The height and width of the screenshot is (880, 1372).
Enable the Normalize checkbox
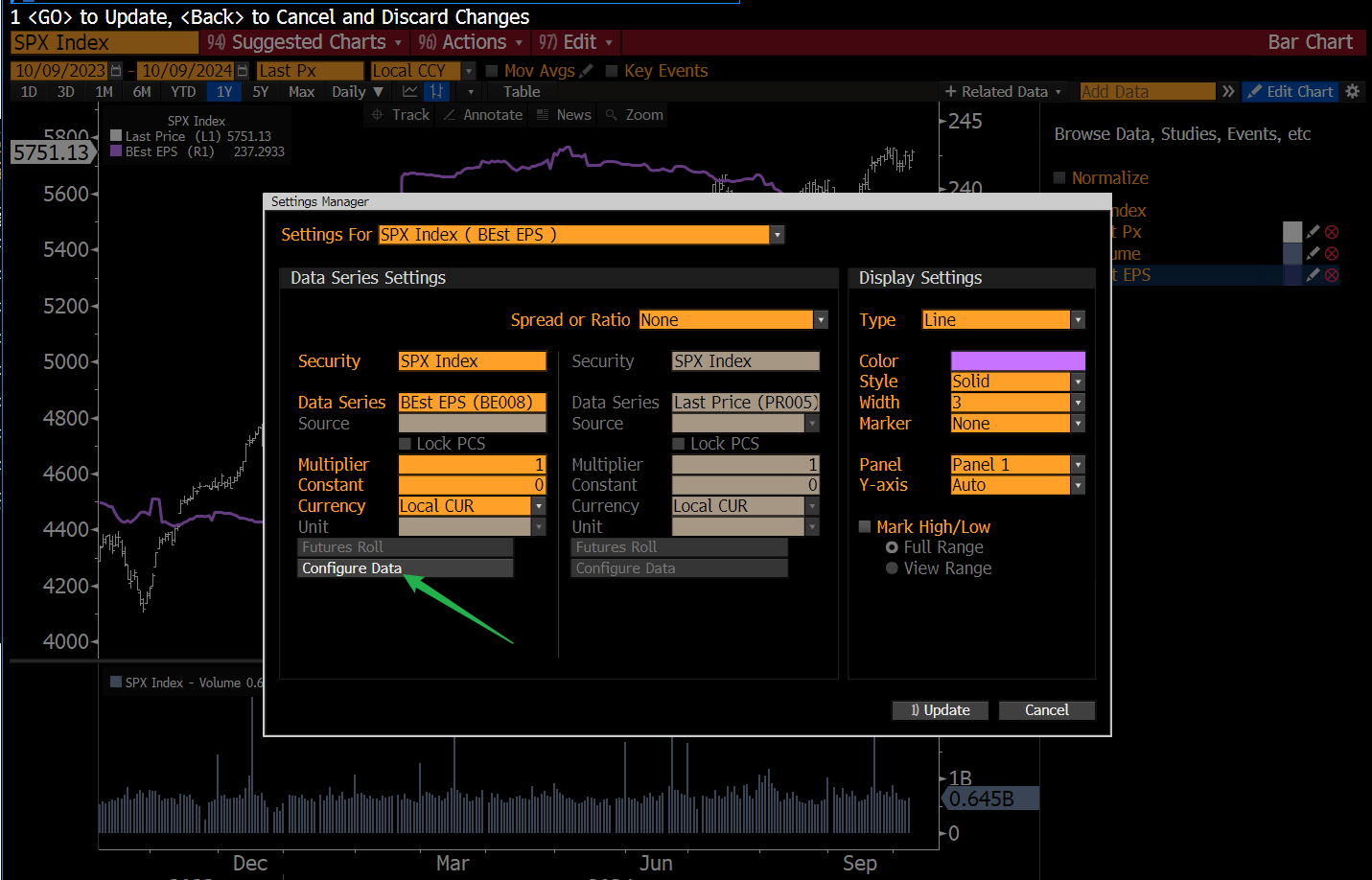point(1059,177)
